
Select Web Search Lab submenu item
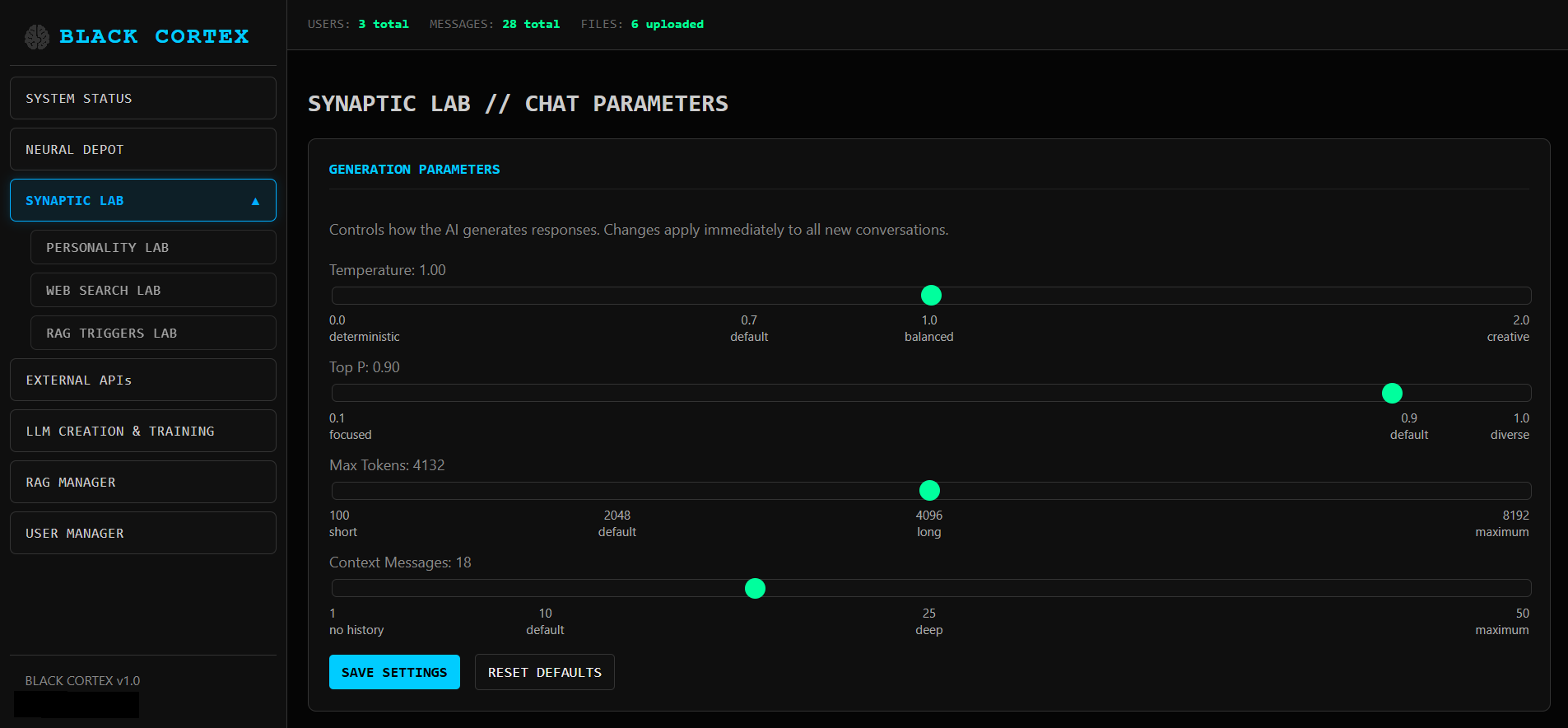click(152, 291)
